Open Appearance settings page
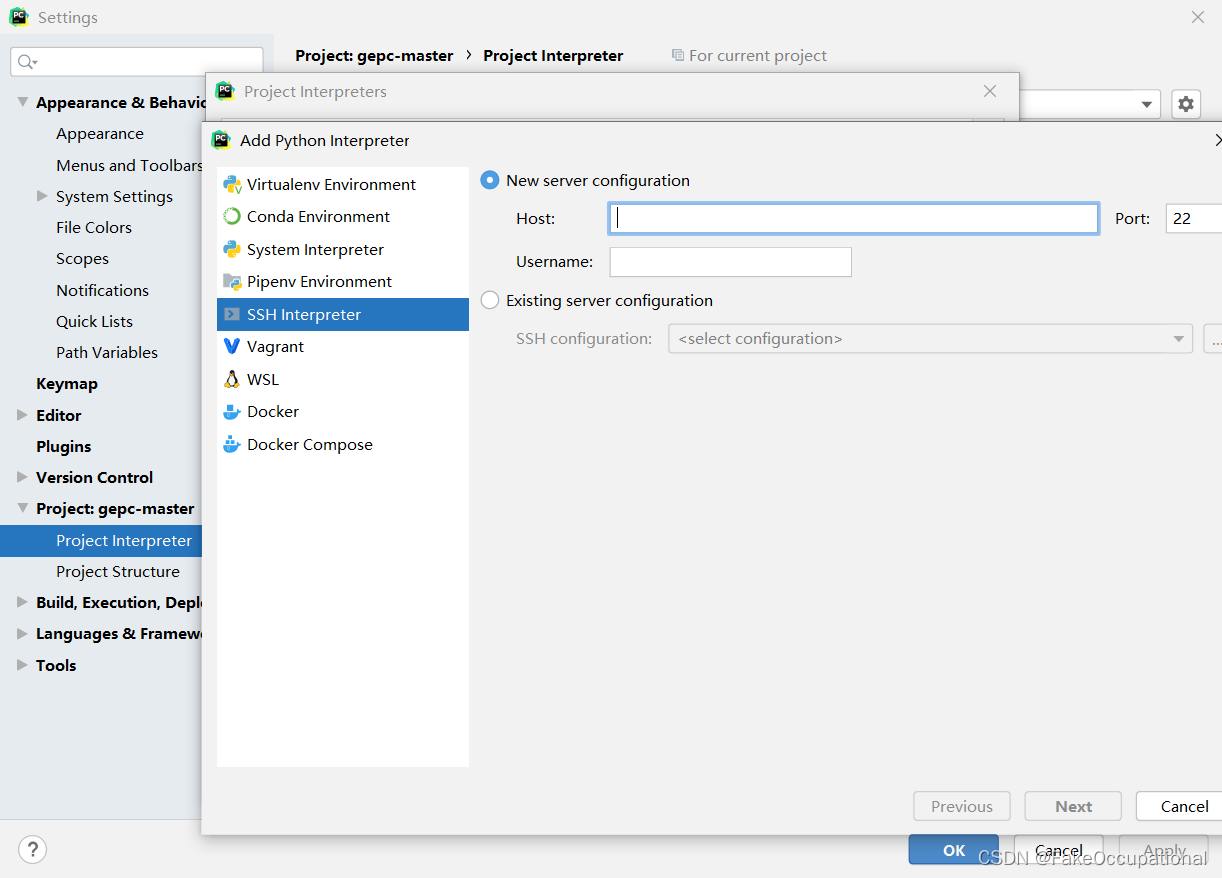 click(100, 134)
